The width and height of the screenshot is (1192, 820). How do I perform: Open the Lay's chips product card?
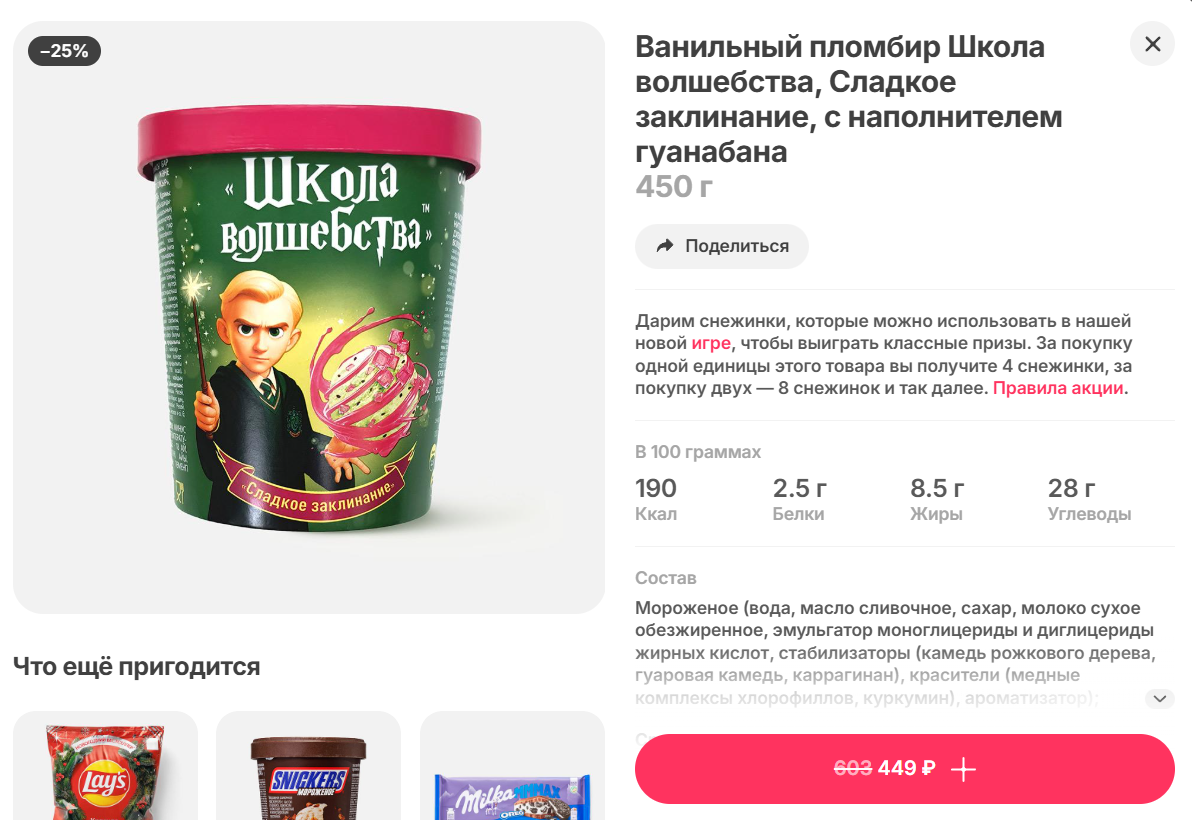coord(106,766)
